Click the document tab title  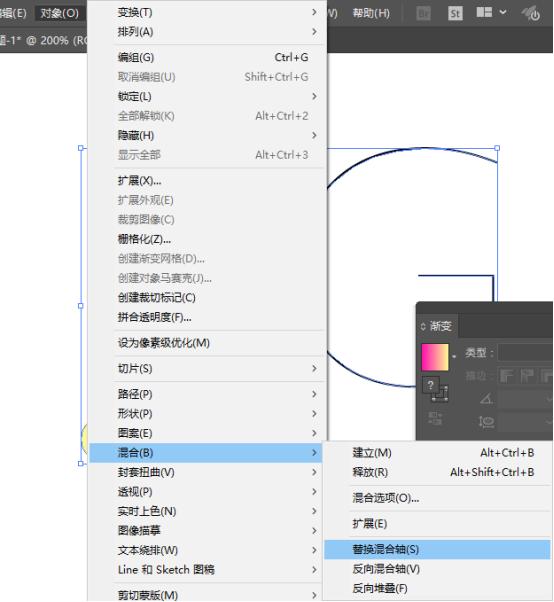click(x=43, y=40)
